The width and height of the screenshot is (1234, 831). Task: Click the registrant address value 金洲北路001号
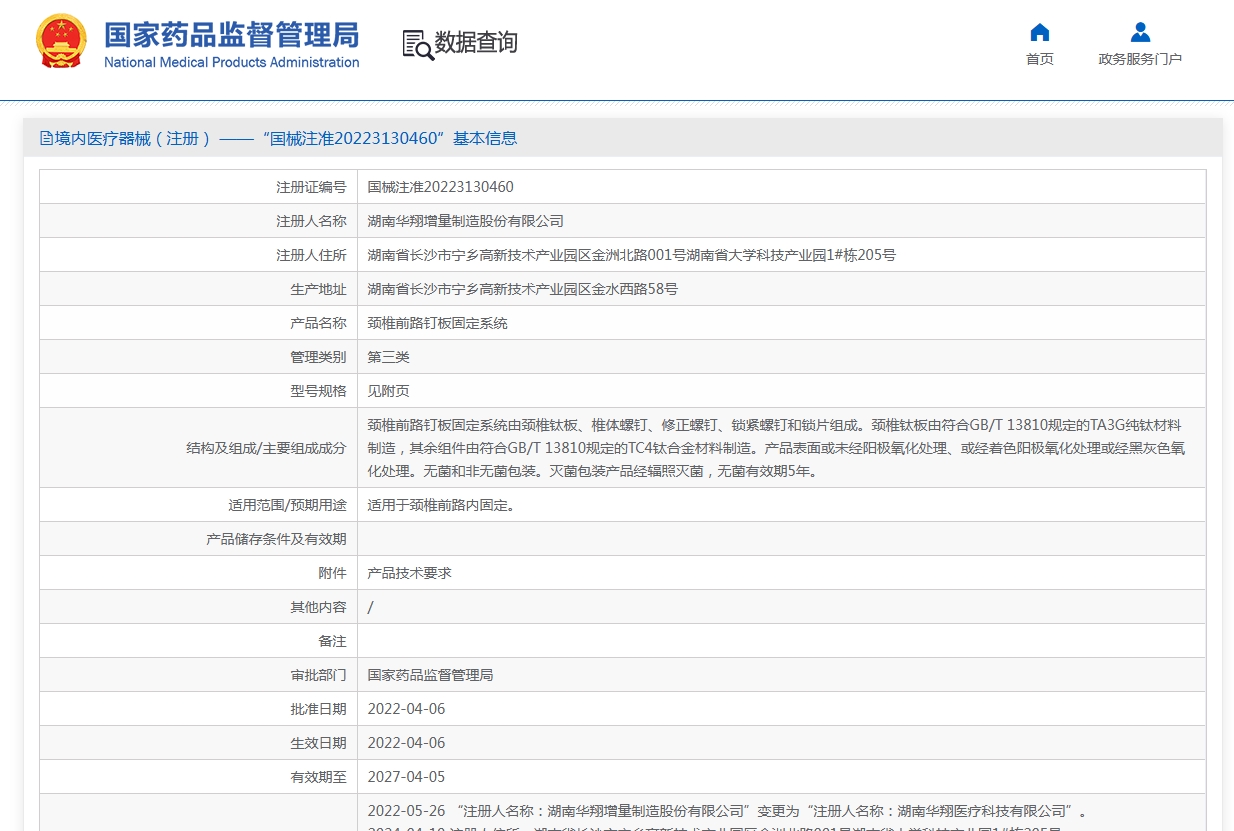(631, 255)
